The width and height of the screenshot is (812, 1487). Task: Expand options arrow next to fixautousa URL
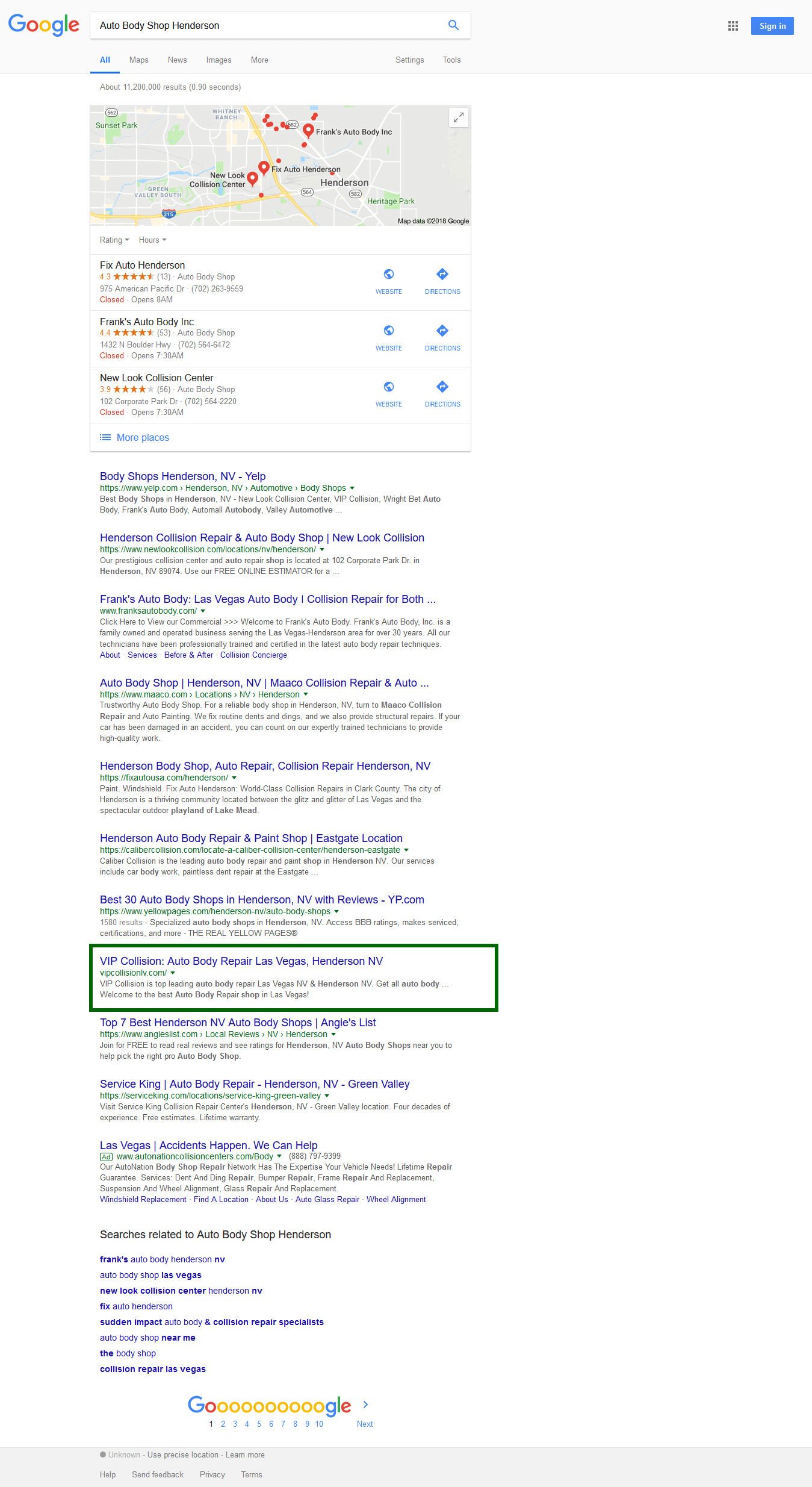234,778
